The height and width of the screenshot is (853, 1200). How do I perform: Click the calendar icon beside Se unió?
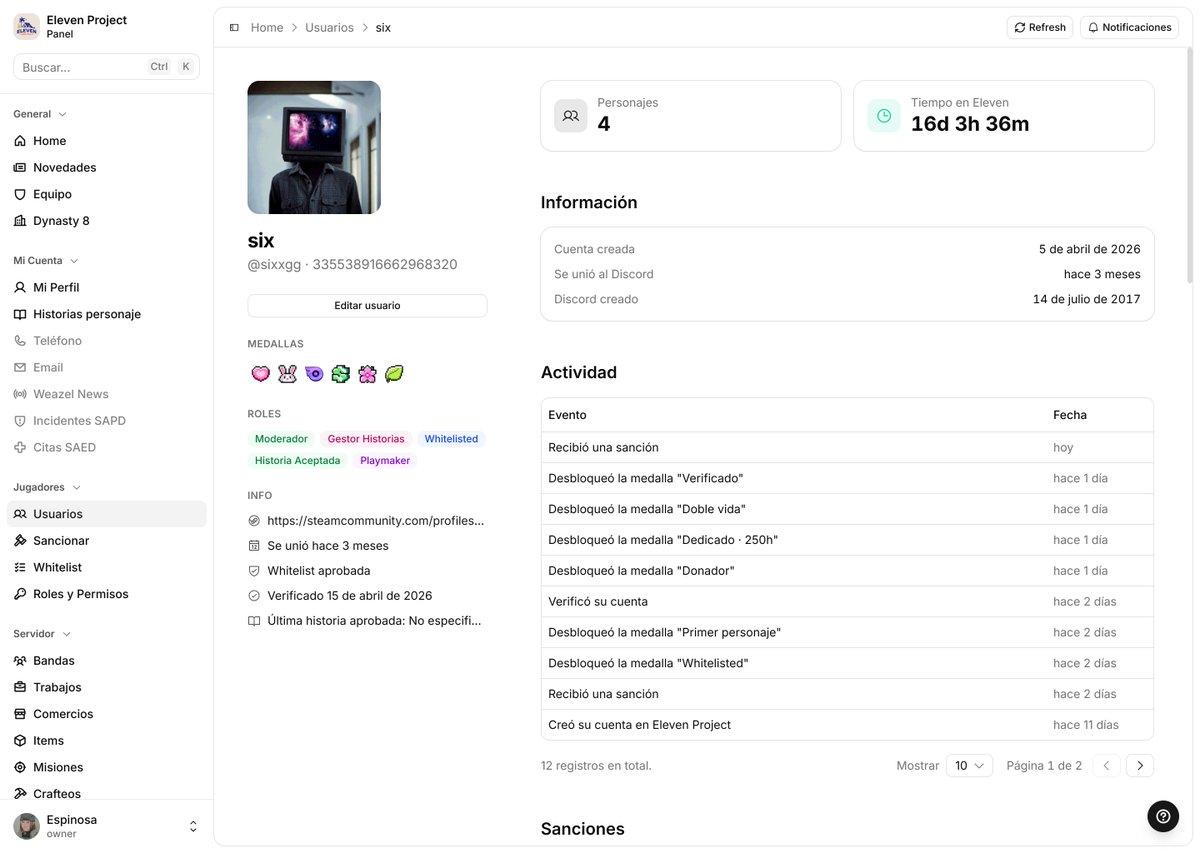pos(254,546)
